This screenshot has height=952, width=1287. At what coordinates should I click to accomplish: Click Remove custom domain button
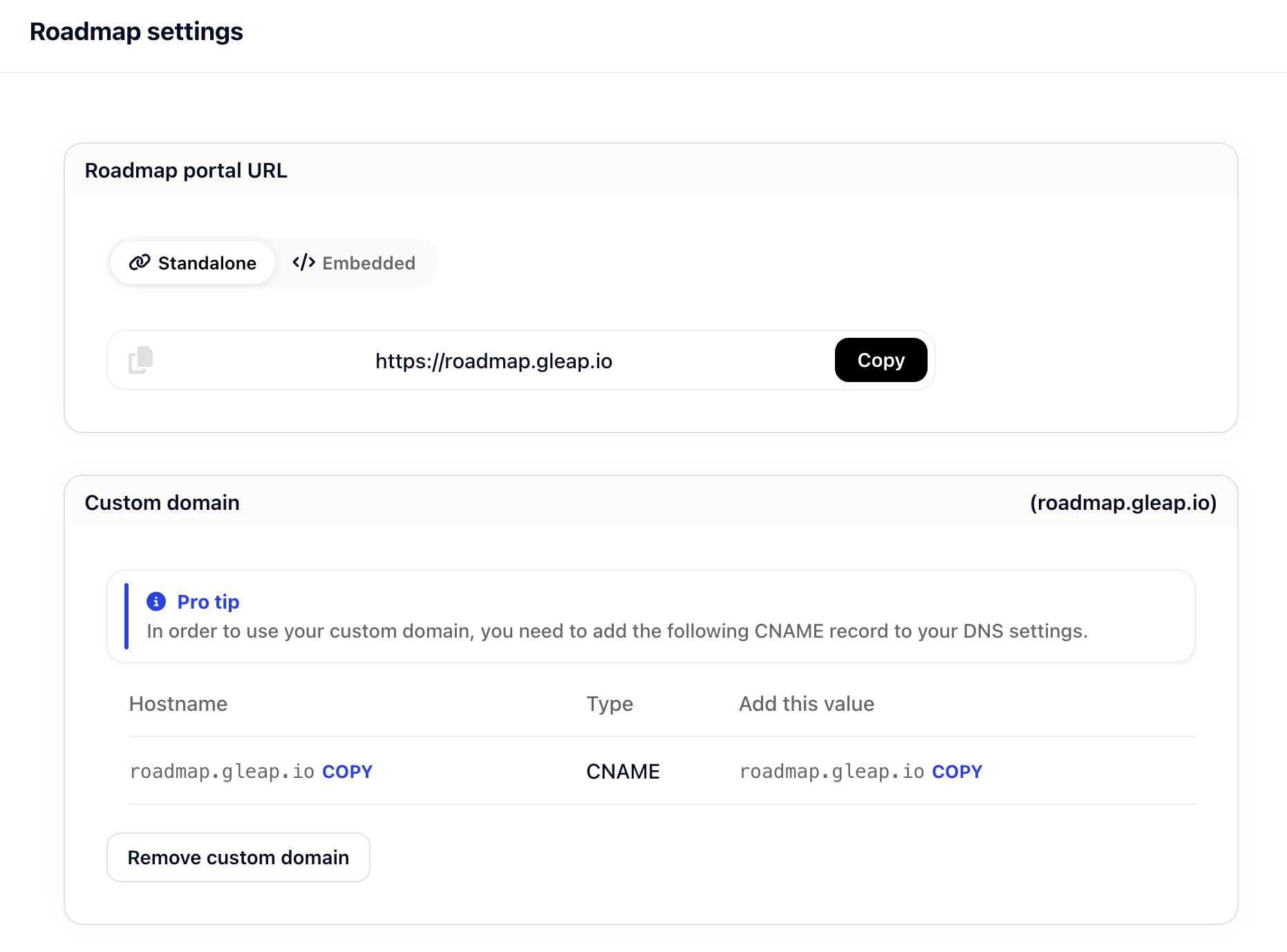(x=238, y=857)
